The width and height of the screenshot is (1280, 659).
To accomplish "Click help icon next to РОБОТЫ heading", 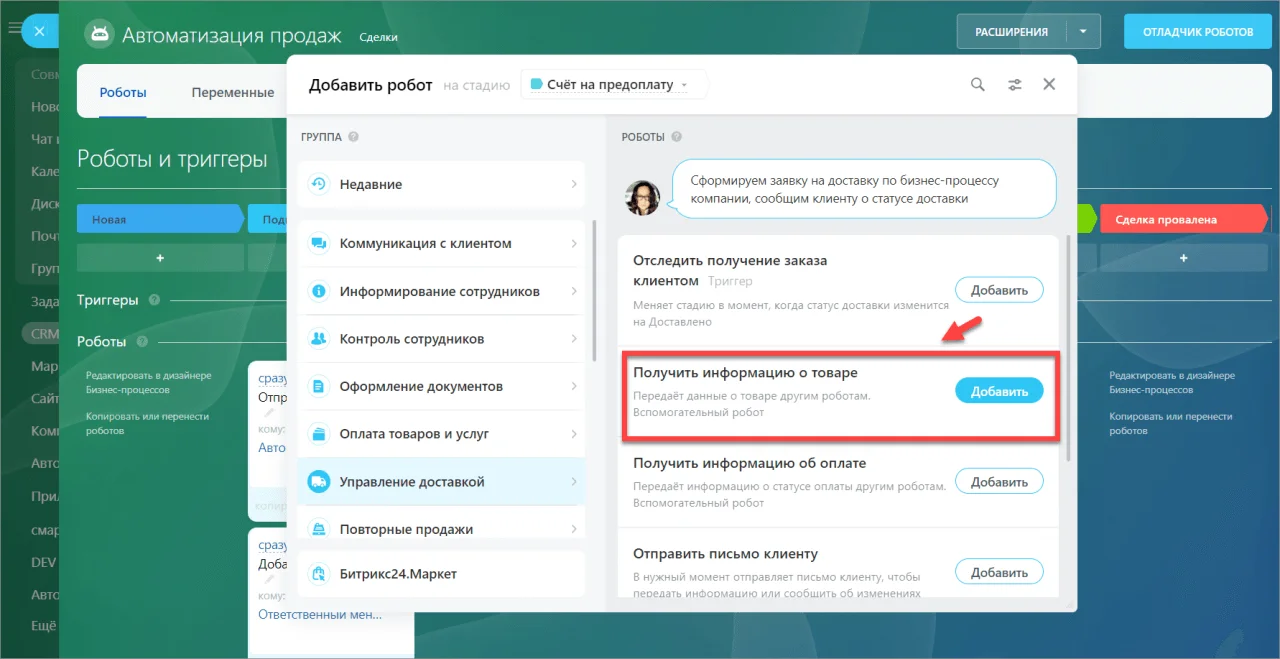I will (677, 137).
